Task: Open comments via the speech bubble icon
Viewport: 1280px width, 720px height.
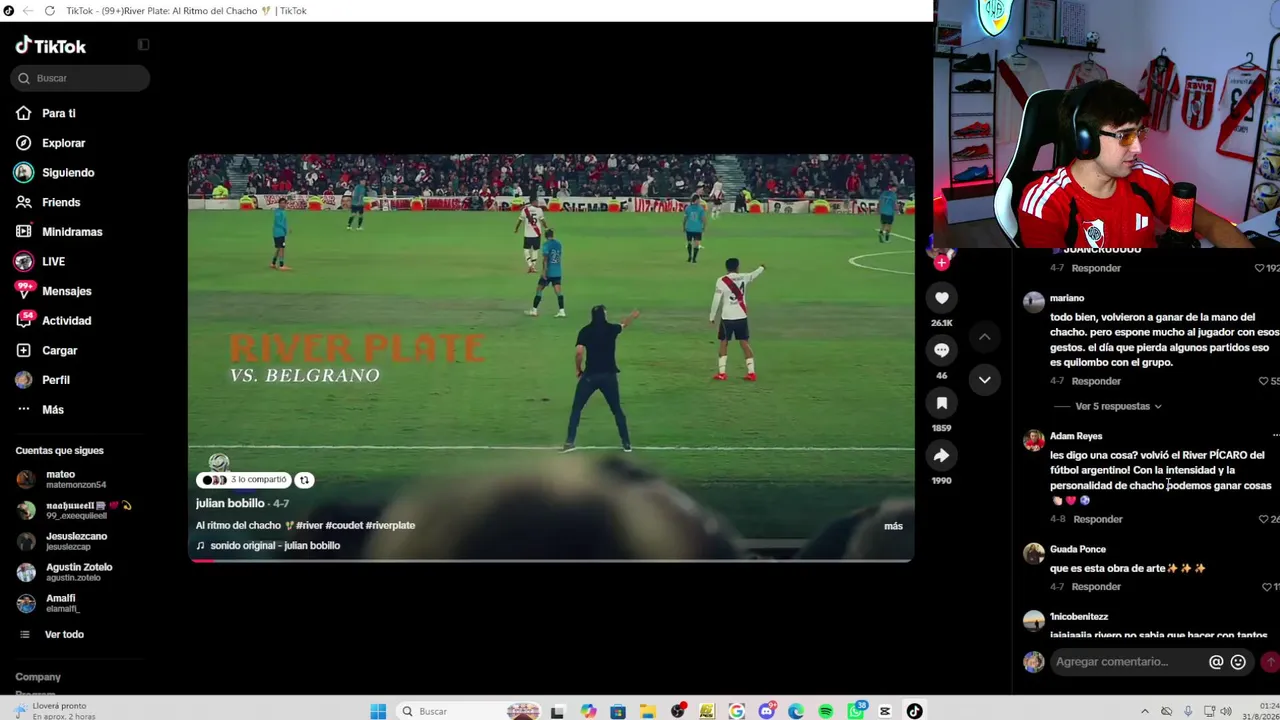Action: [x=941, y=350]
